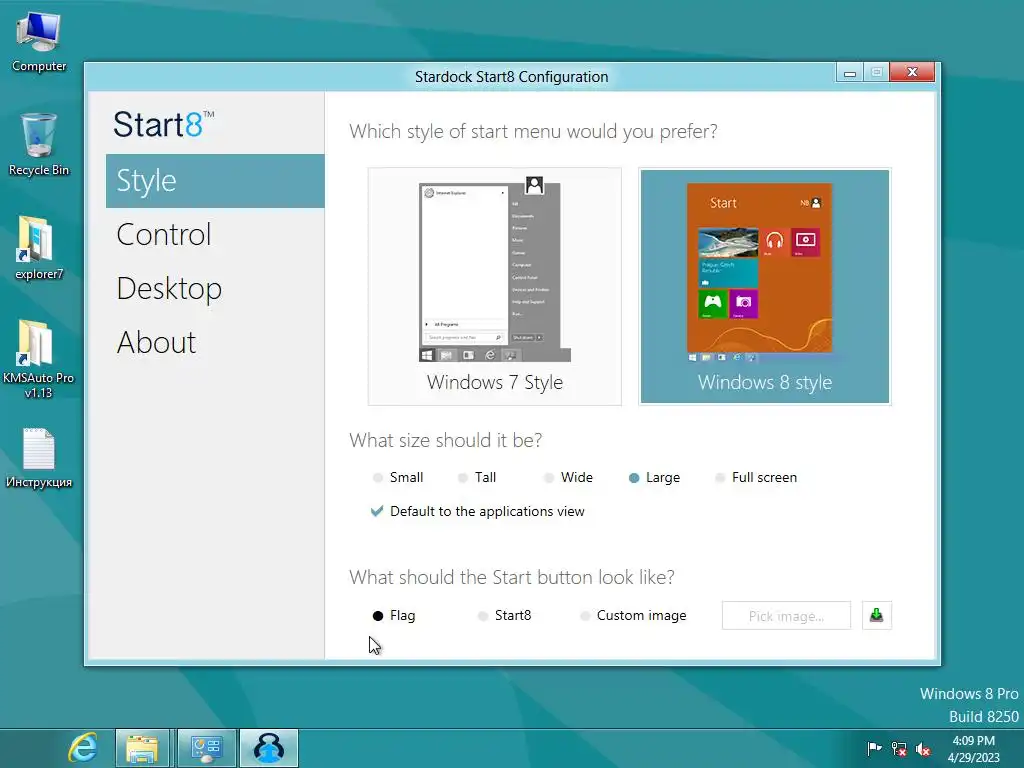Select the Flag start button option
1024x768 pixels.
[x=394, y=615]
